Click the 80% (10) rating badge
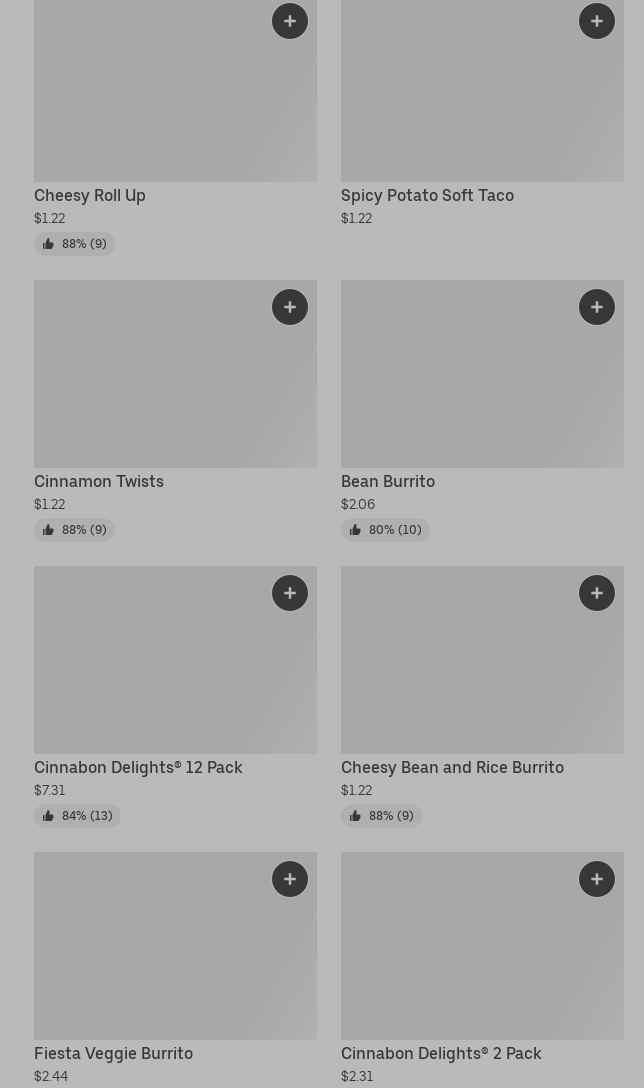The height and width of the screenshot is (1088, 644). click(385, 530)
